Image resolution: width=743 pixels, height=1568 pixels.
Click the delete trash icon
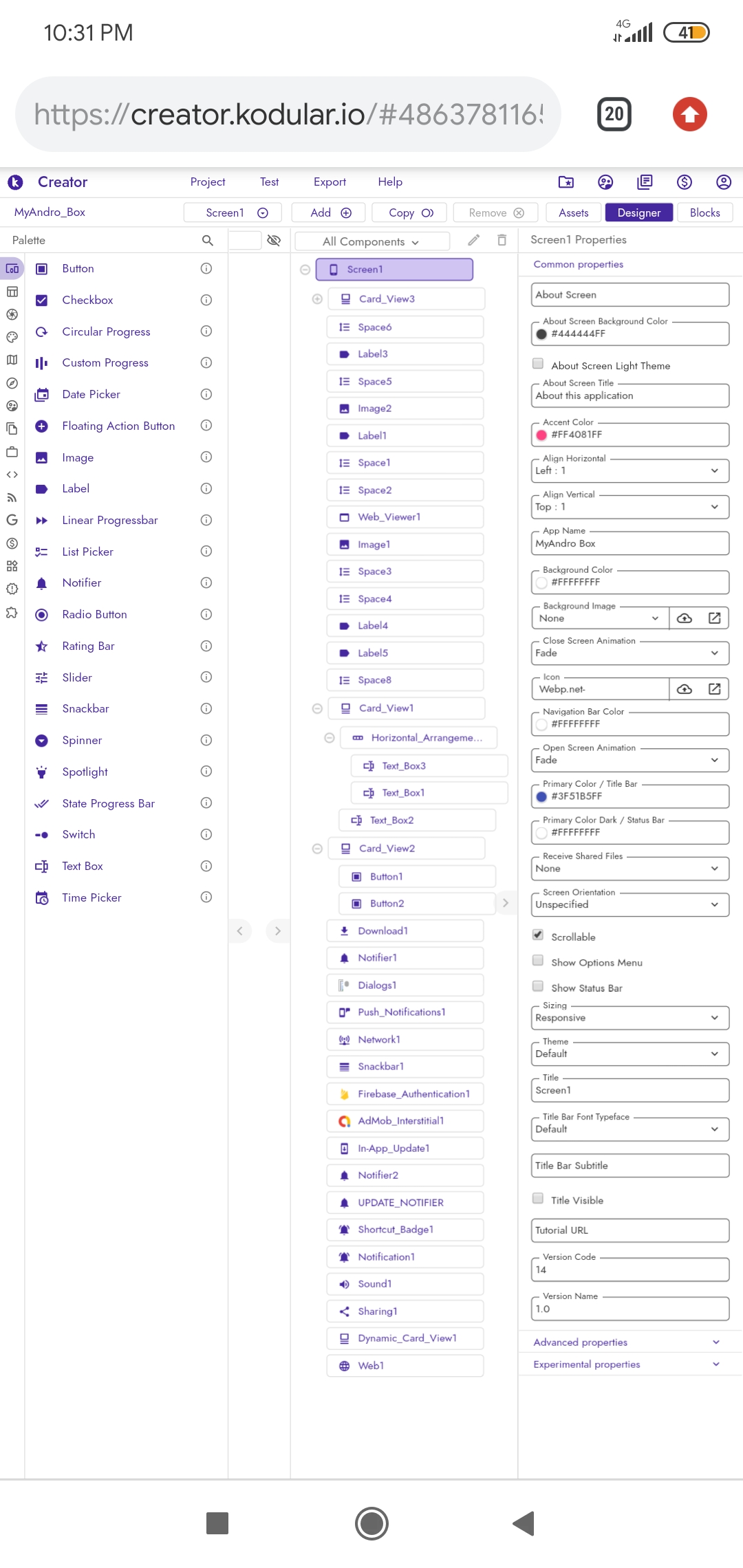tap(502, 240)
